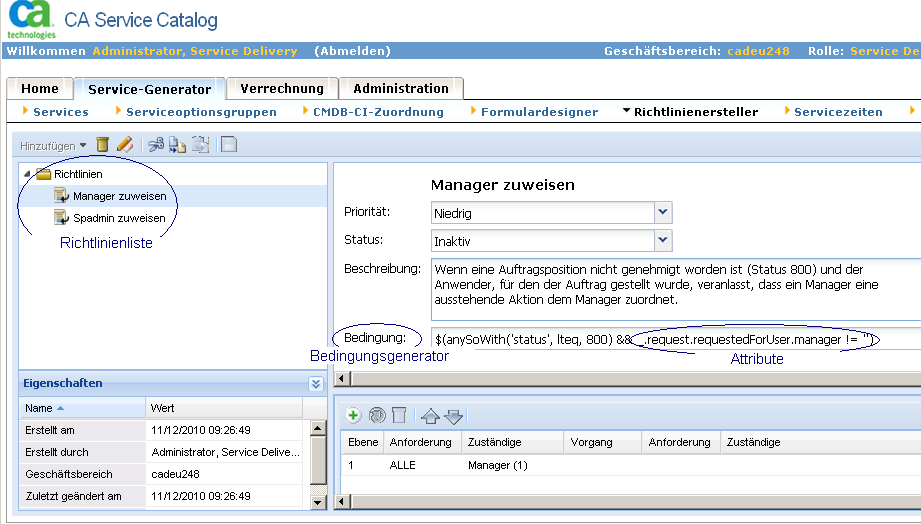Collapse the Eigenschaften panel

(316, 383)
